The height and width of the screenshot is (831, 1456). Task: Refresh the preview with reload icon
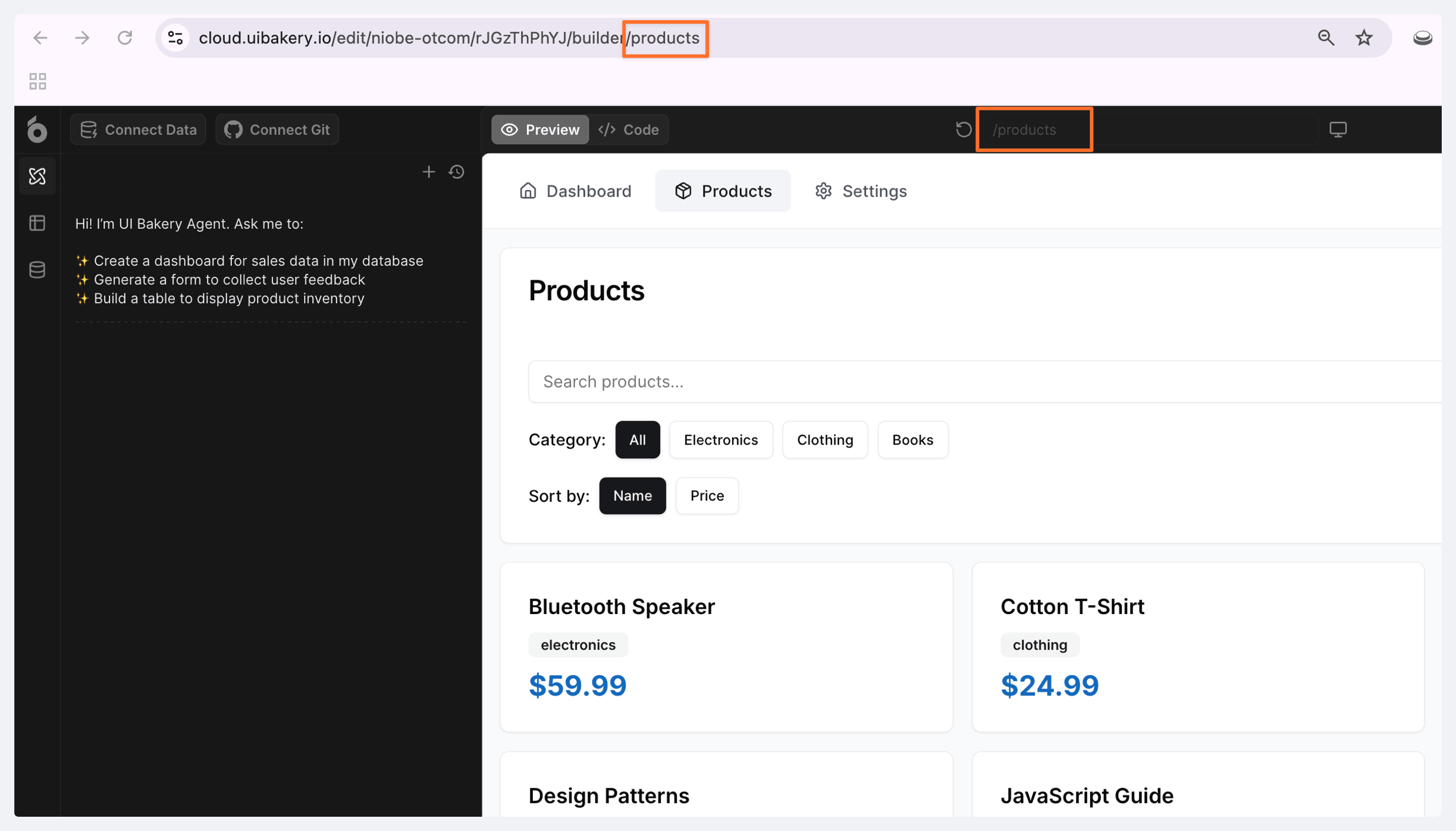tap(963, 130)
